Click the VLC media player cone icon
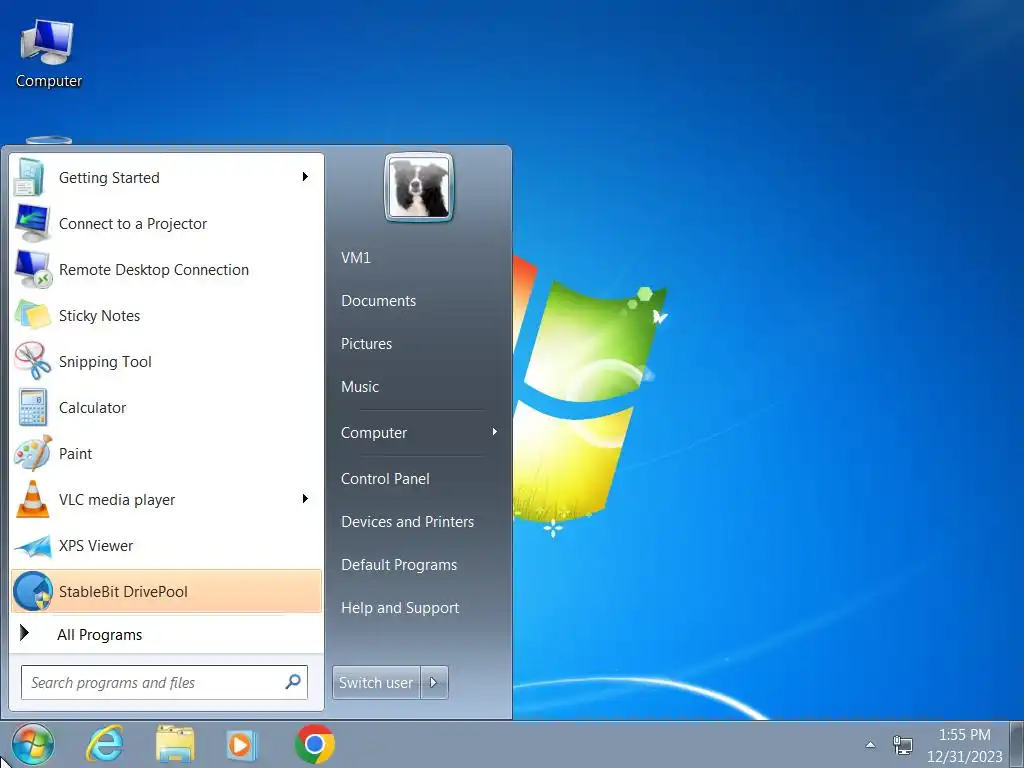 pyautogui.click(x=32, y=500)
